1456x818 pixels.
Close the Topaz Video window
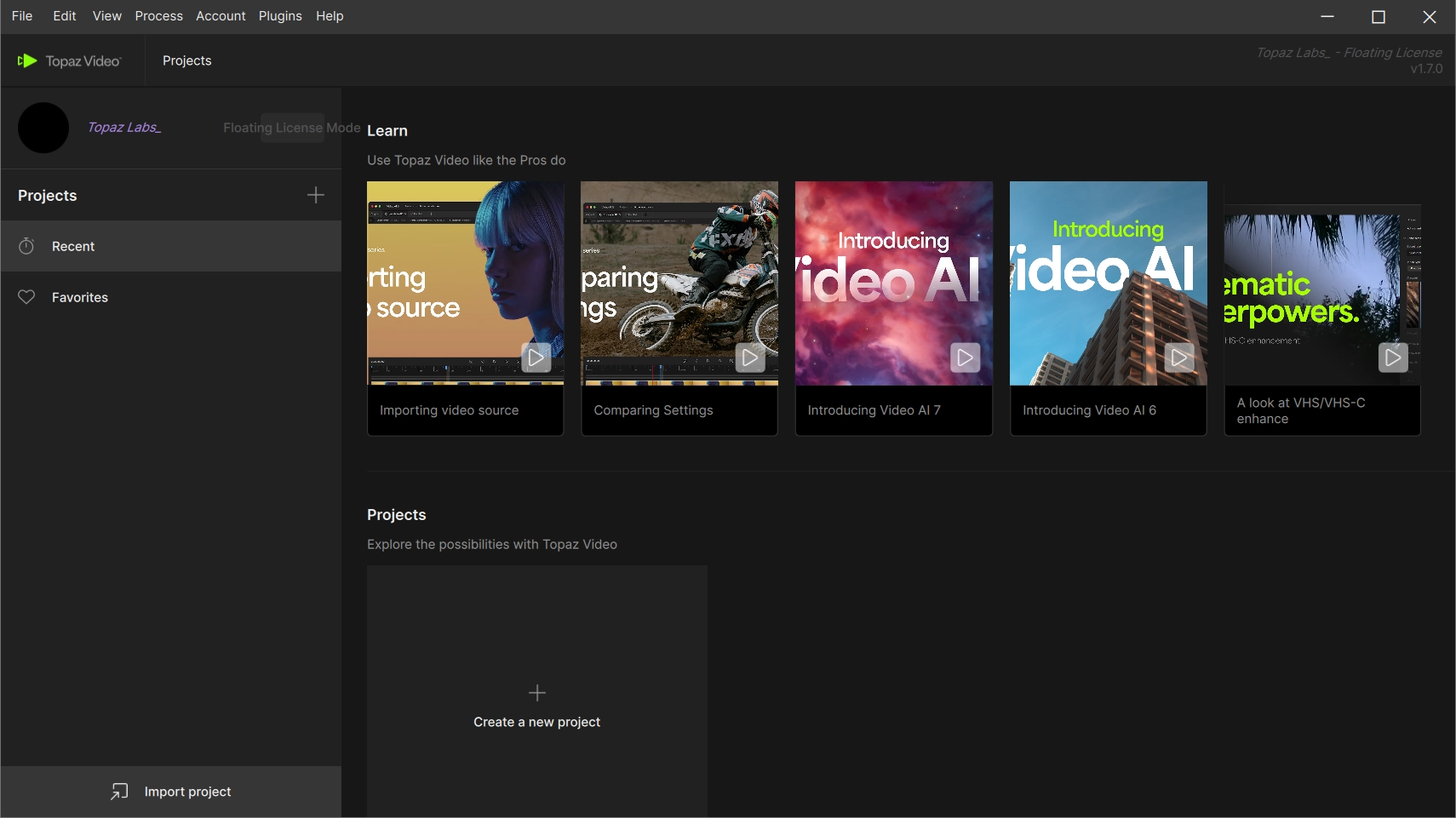pos(1430,16)
